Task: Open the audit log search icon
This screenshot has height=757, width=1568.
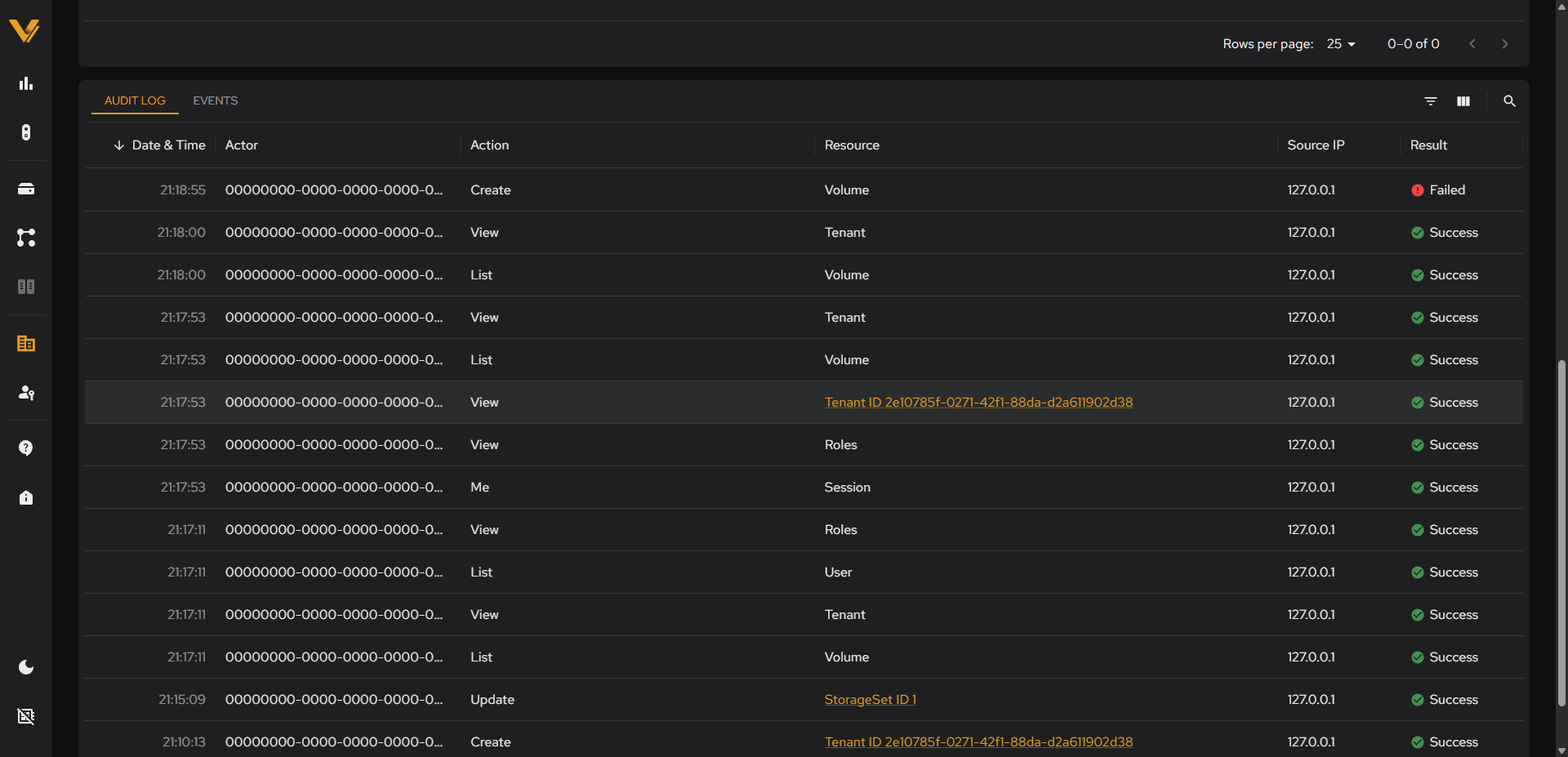Action: pyautogui.click(x=1509, y=101)
